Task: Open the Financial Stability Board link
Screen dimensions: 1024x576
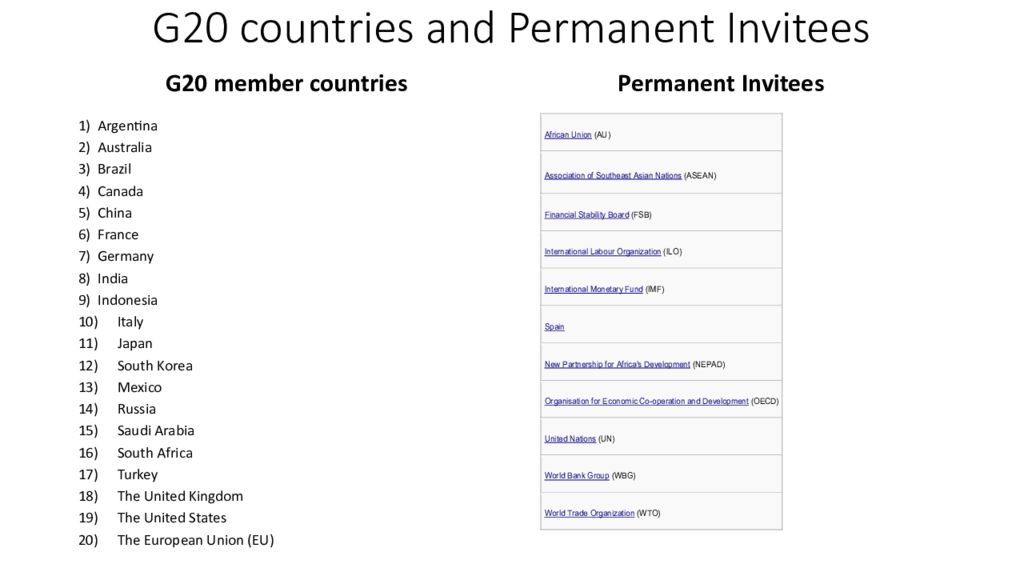Action: click(x=586, y=215)
